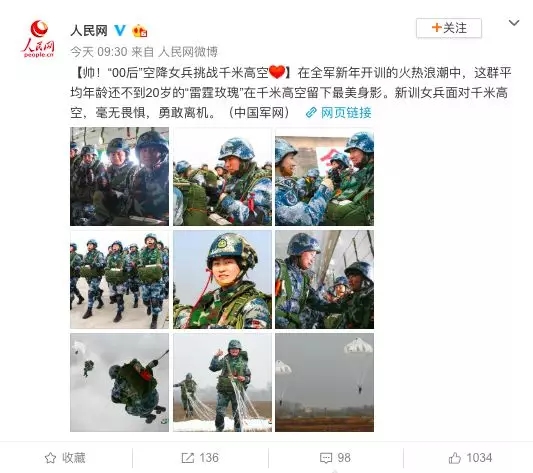Click the blue V verification badge
The height and width of the screenshot is (473, 533).
120,31
